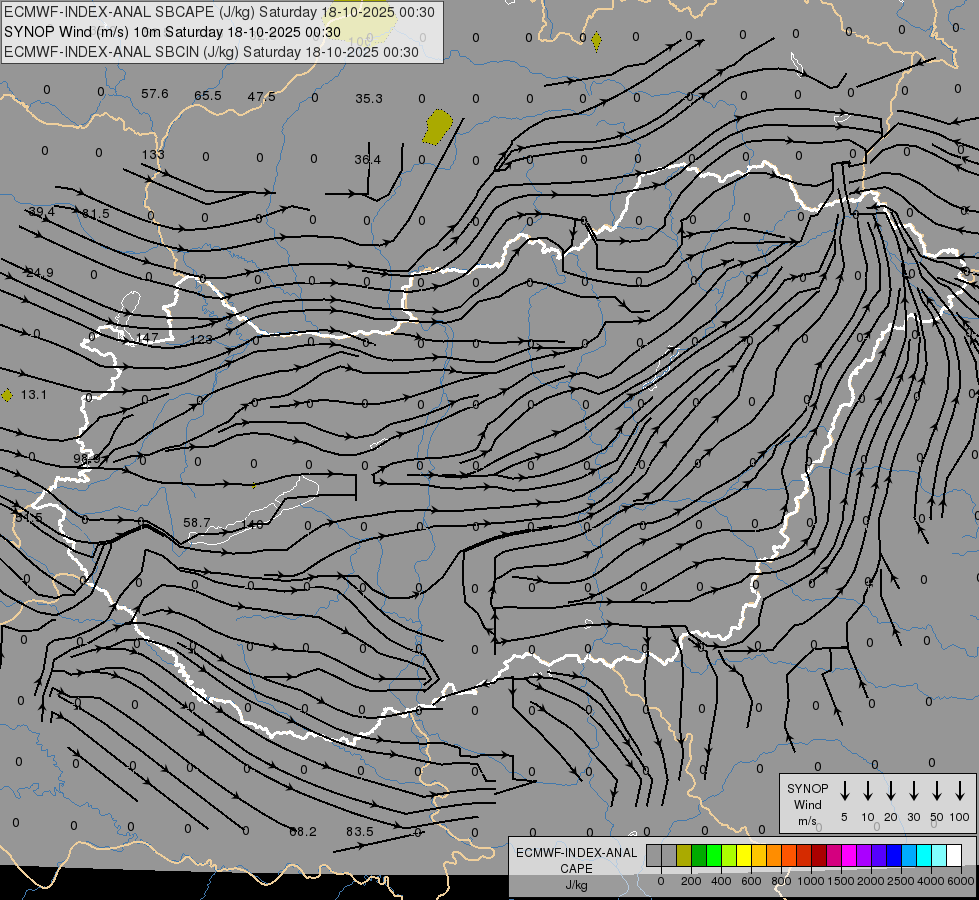Screen dimensions: 979x900
Task: Select the SYNOP Wind 10m title line
Action: 178,32
